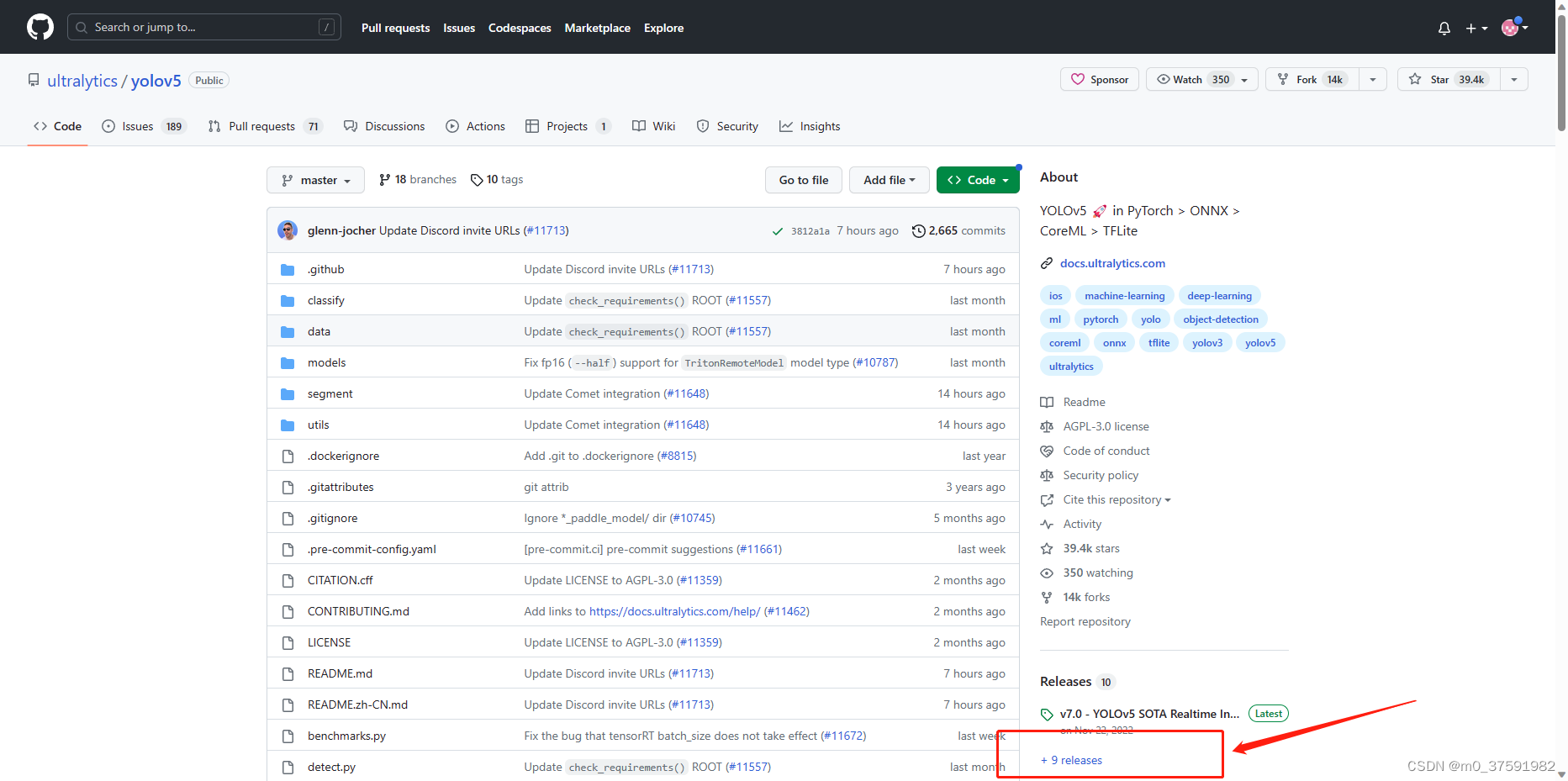Show the + 9 releases link
This screenshot has width=1568, height=781.
(x=1071, y=760)
